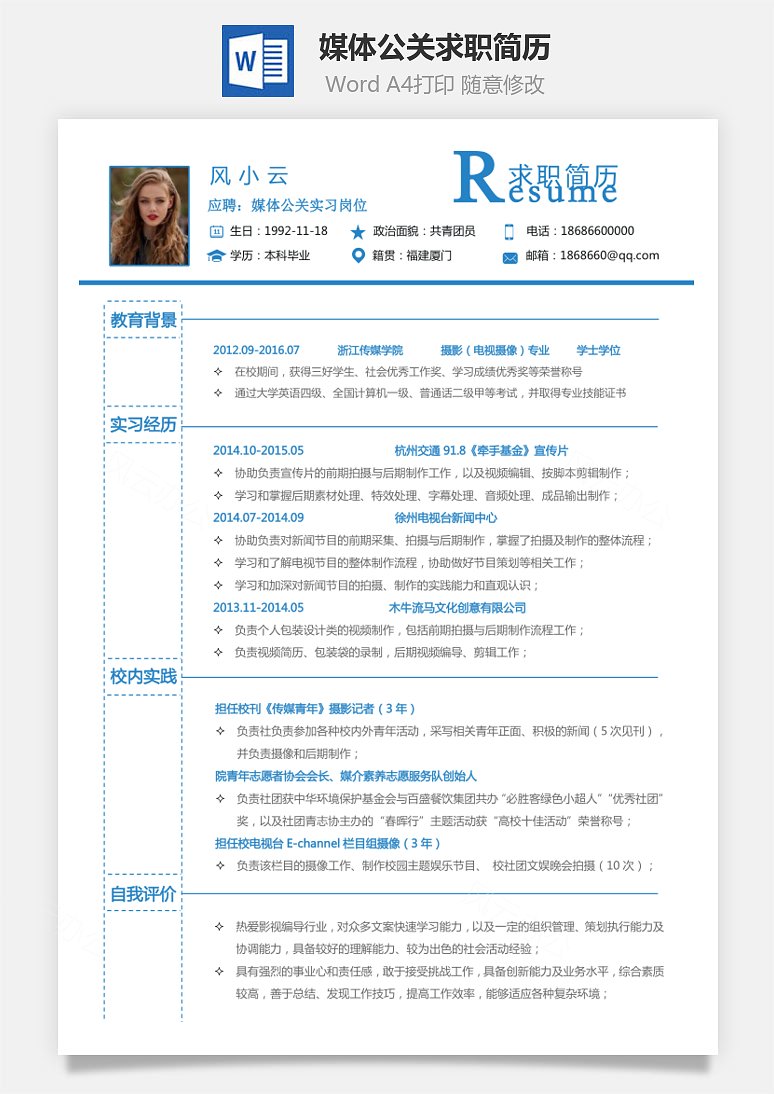
Task: Click the name 风小云
Action: pos(248,176)
